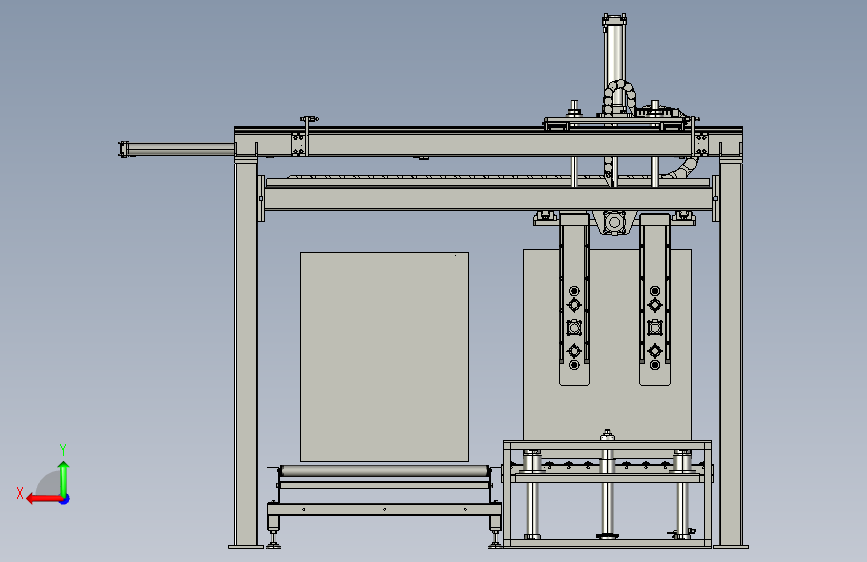Select the left gripper arm

pos(574,299)
